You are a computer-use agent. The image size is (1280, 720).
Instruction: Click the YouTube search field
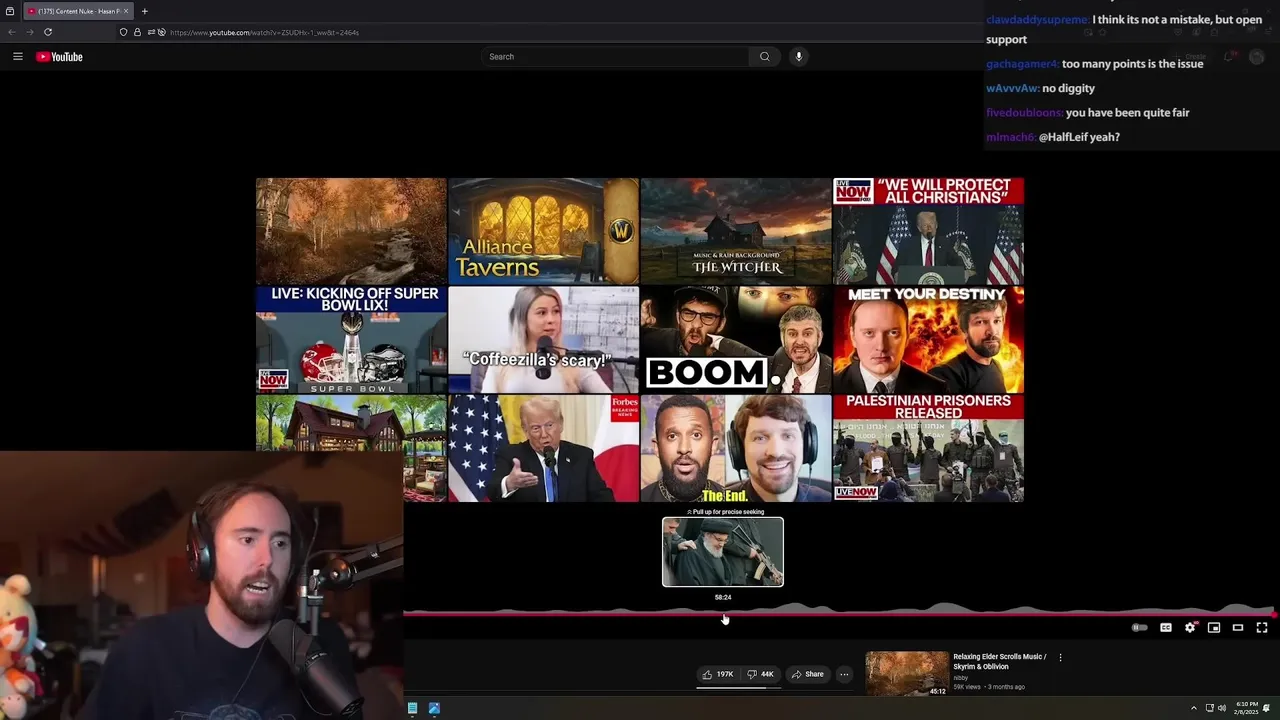pyautogui.click(x=616, y=57)
